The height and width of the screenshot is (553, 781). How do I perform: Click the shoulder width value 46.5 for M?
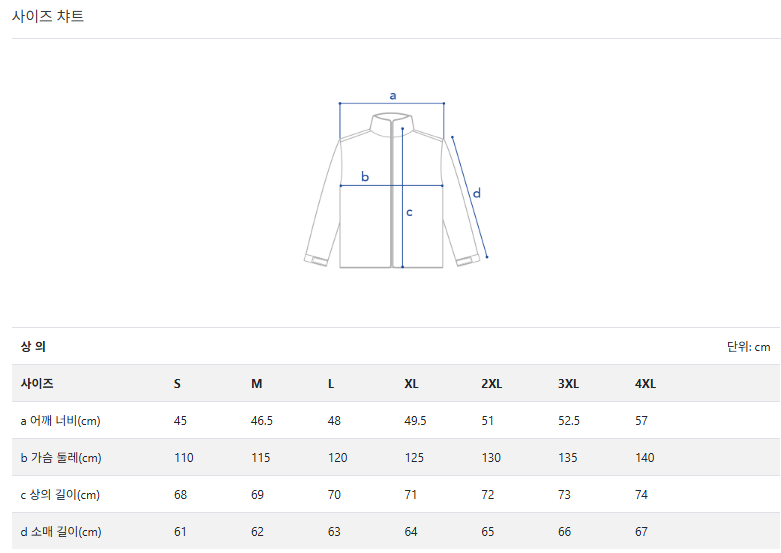coord(262,421)
